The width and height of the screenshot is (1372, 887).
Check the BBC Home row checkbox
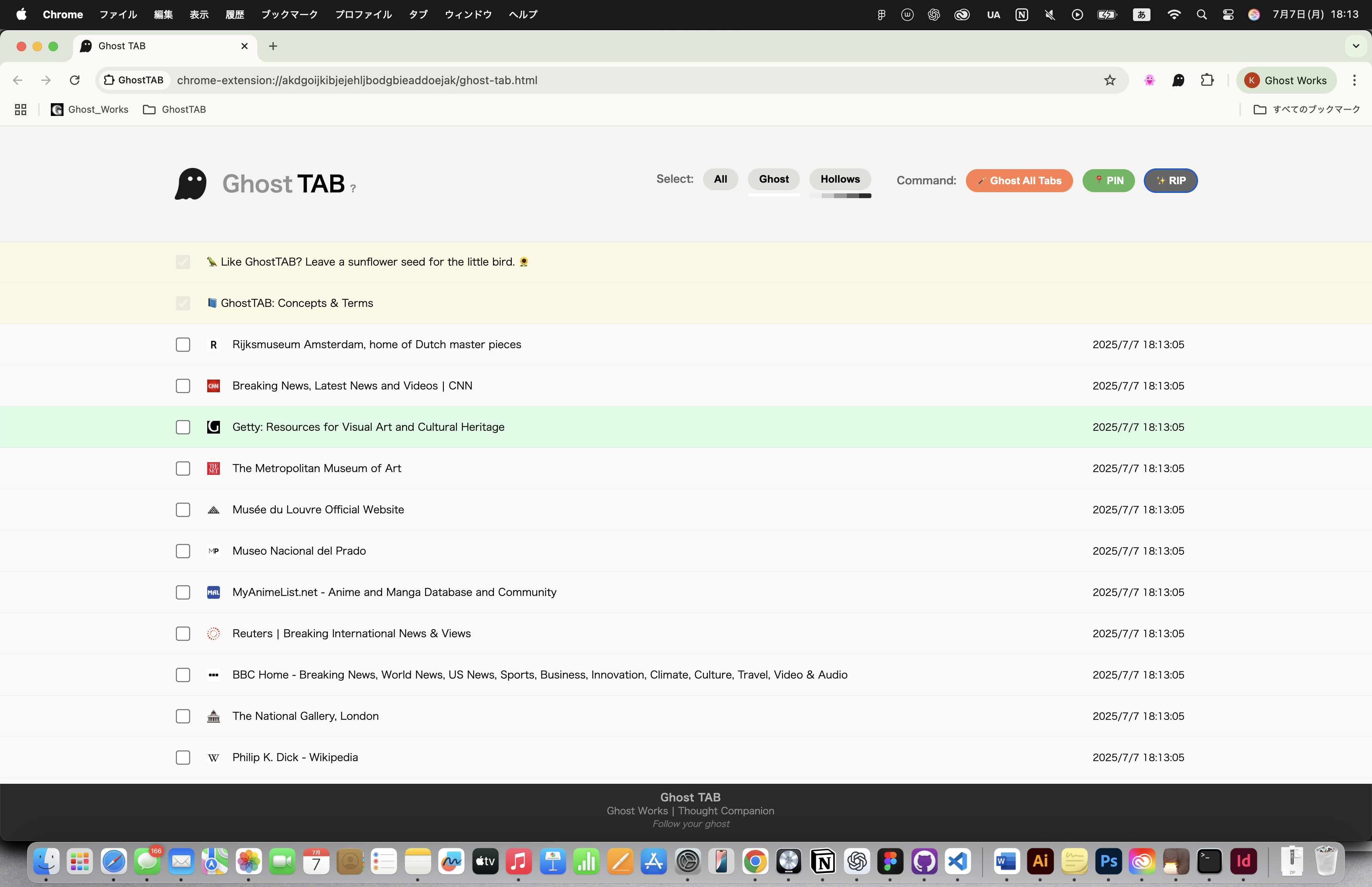point(183,675)
